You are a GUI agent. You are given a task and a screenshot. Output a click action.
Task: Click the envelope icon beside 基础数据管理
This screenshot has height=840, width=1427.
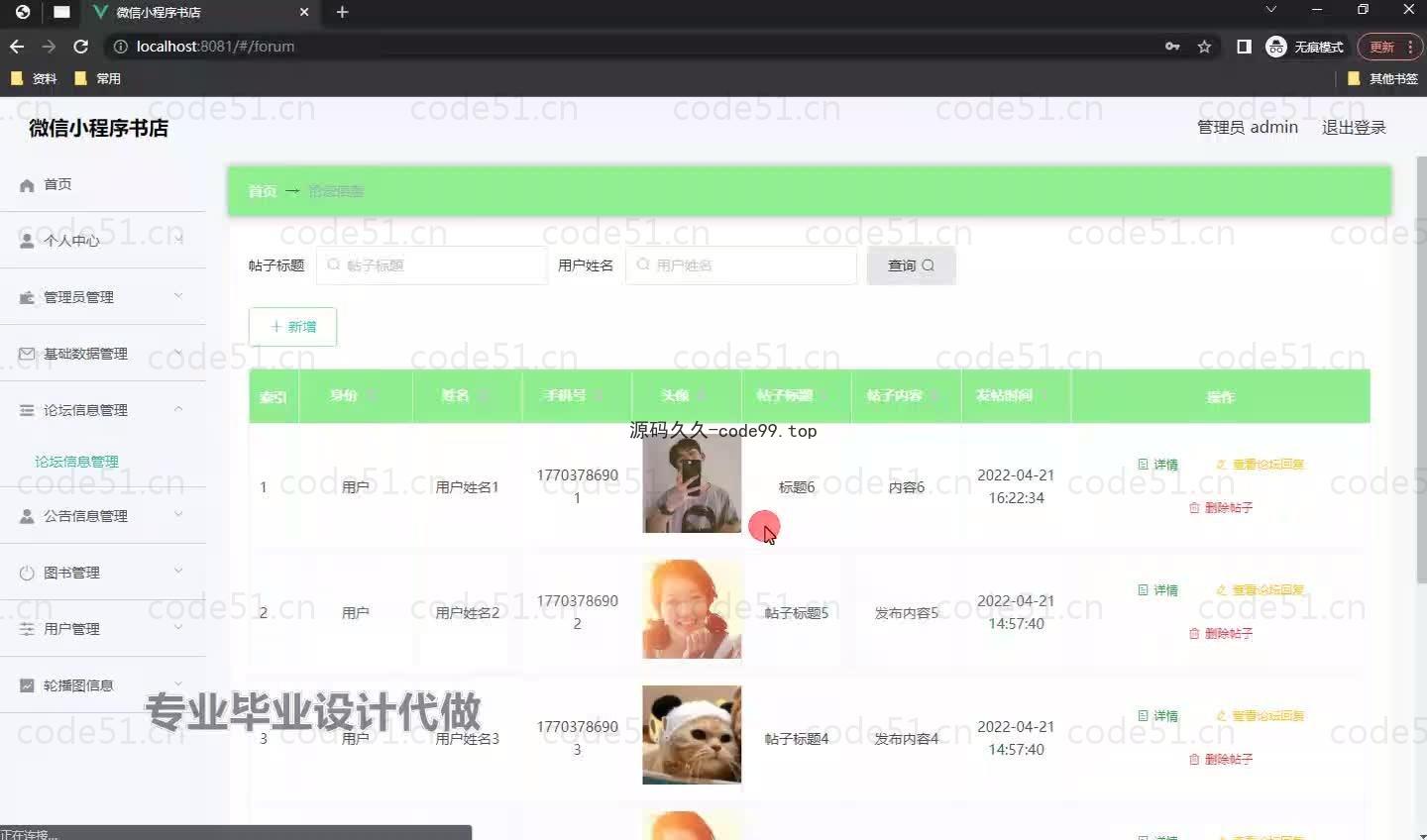coord(27,354)
